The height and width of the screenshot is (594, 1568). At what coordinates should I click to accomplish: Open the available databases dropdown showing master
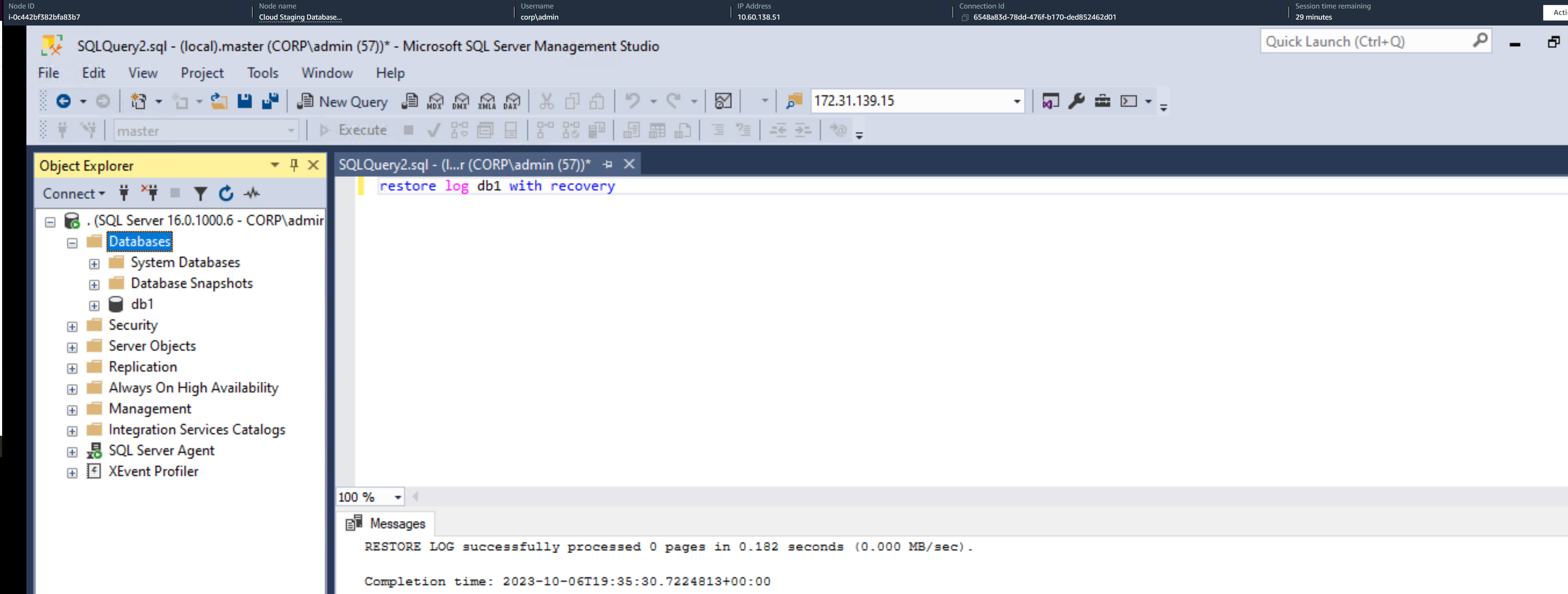pos(290,130)
